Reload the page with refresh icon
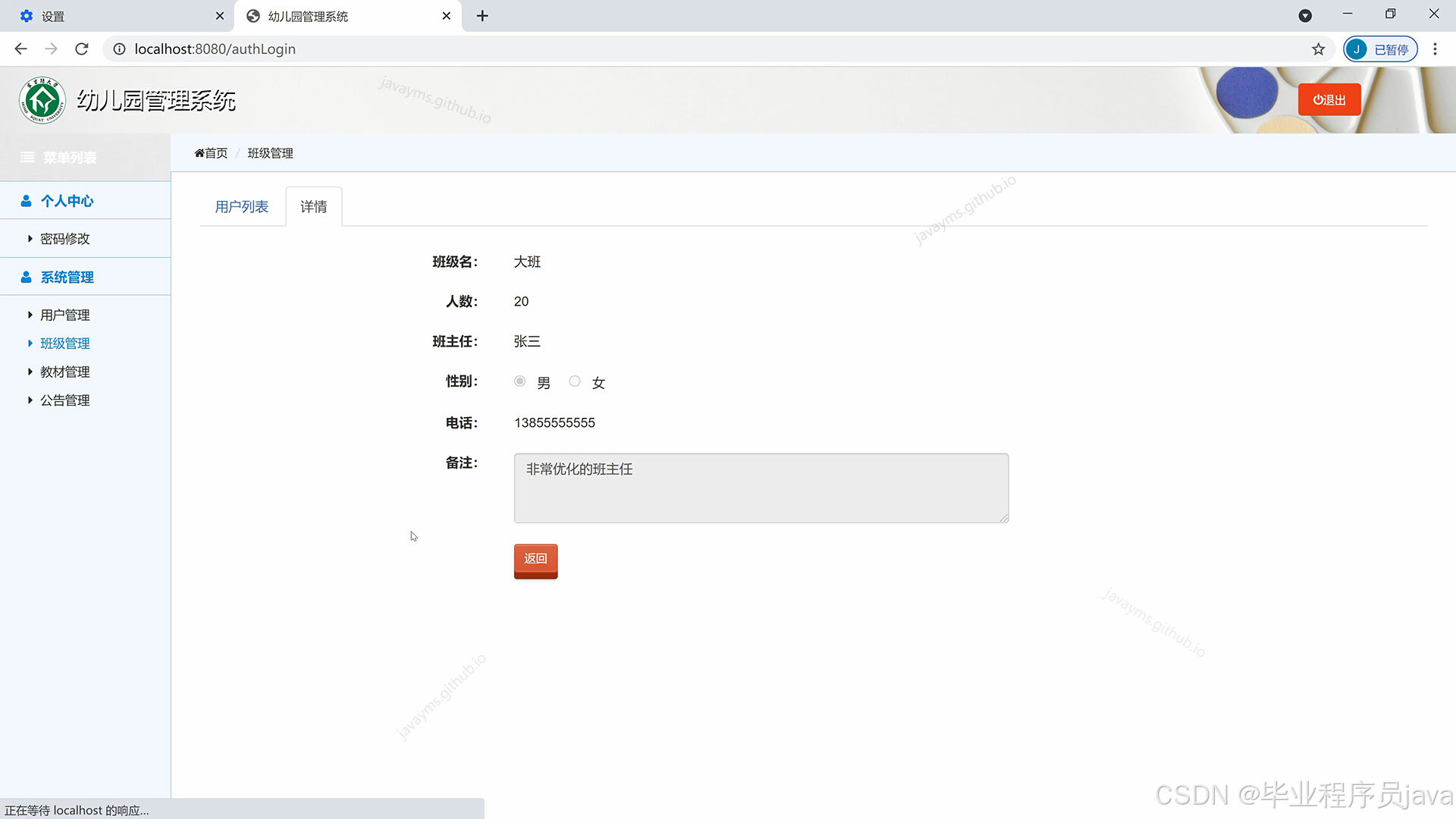The height and width of the screenshot is (819, 1456). [x=82, y=49]
